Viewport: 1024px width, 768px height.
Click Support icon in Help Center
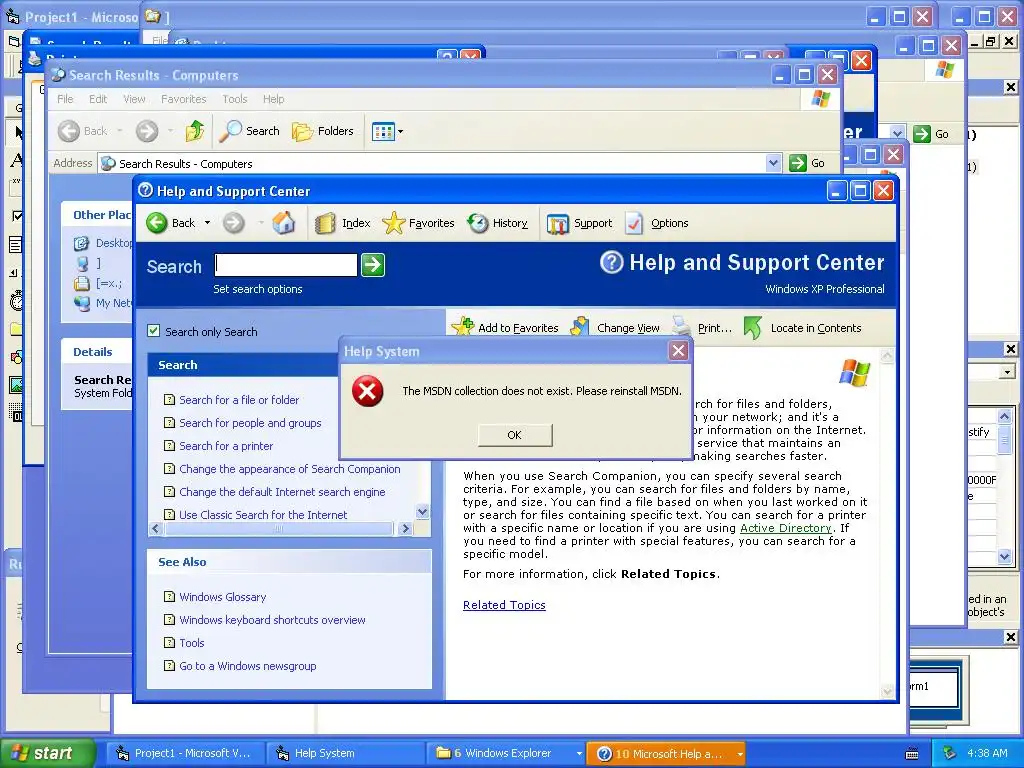(579, 223)
